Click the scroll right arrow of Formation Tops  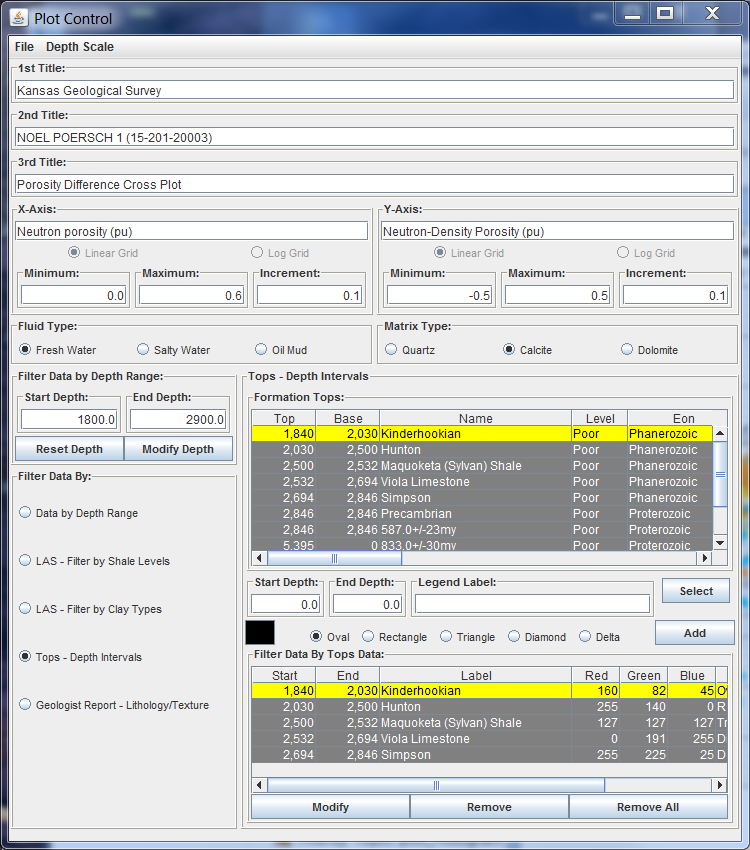pyautogui.click(x=704, y=558)
